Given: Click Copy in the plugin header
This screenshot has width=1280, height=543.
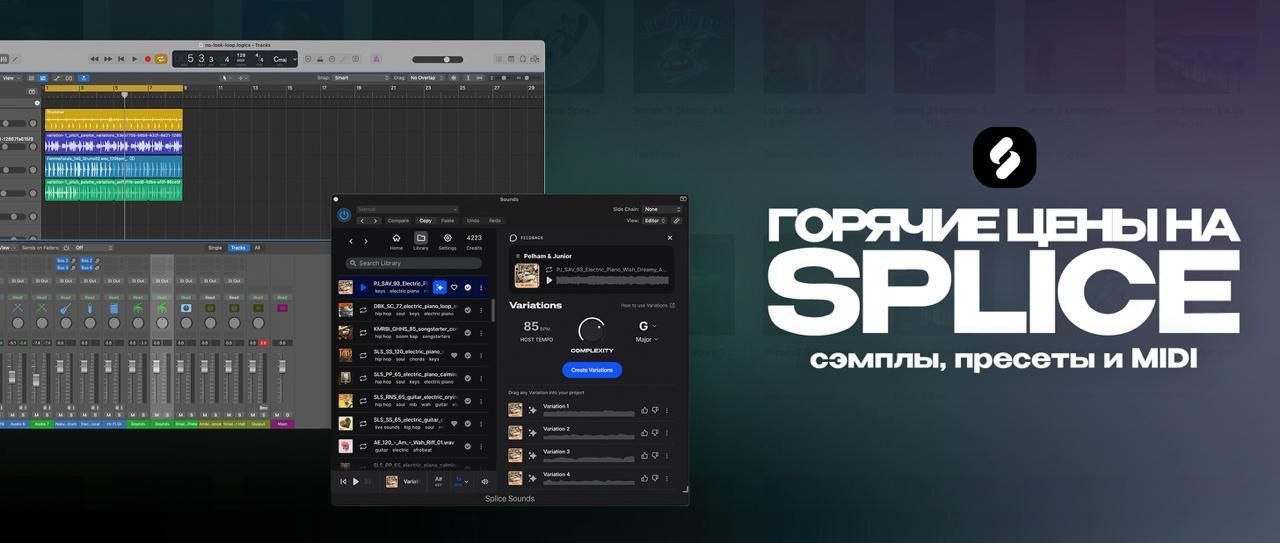Looking at the screenshot, I should point(426,220).
